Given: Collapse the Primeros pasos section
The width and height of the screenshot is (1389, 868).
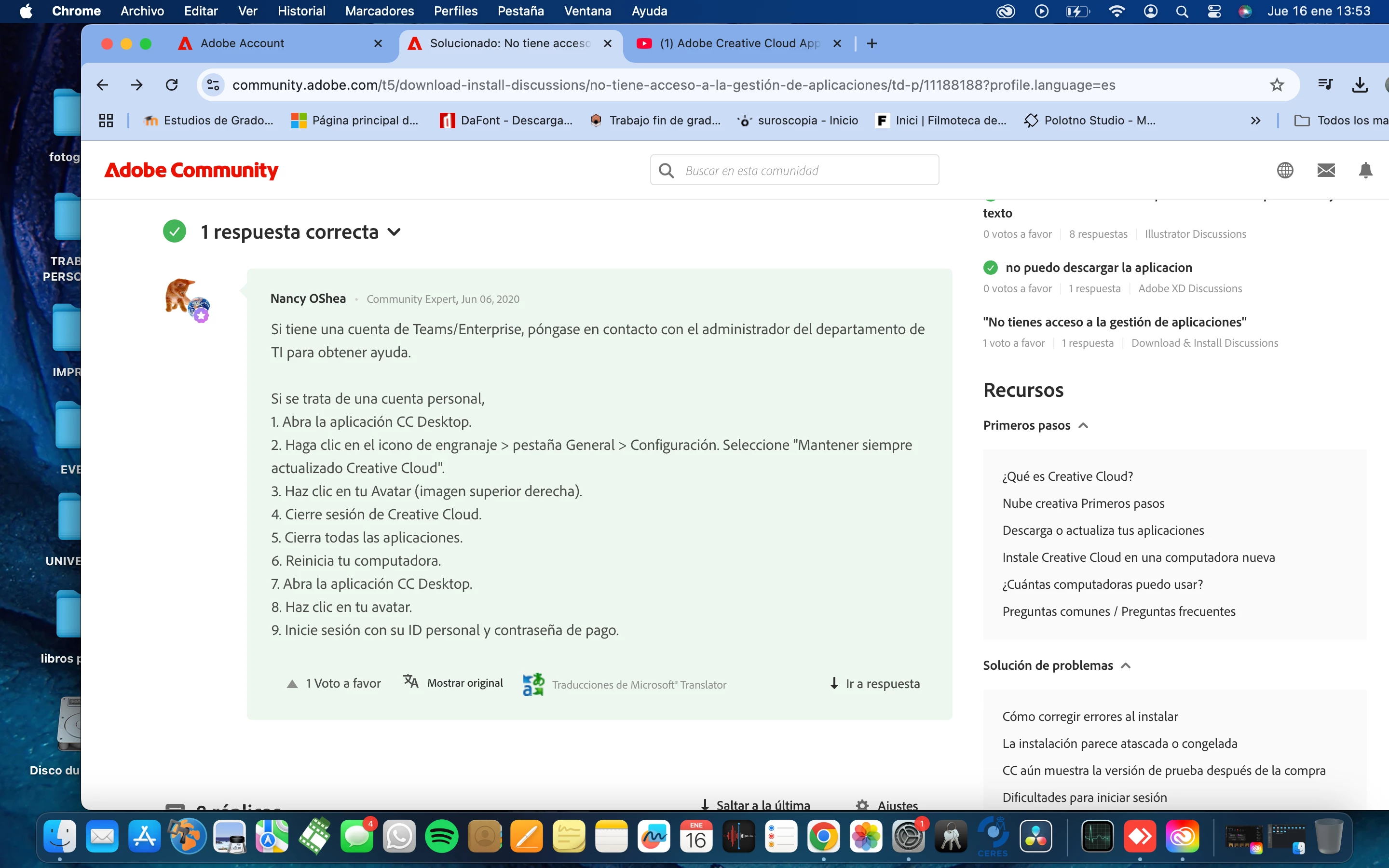Looking at the screenshot, I should 1083,425.
